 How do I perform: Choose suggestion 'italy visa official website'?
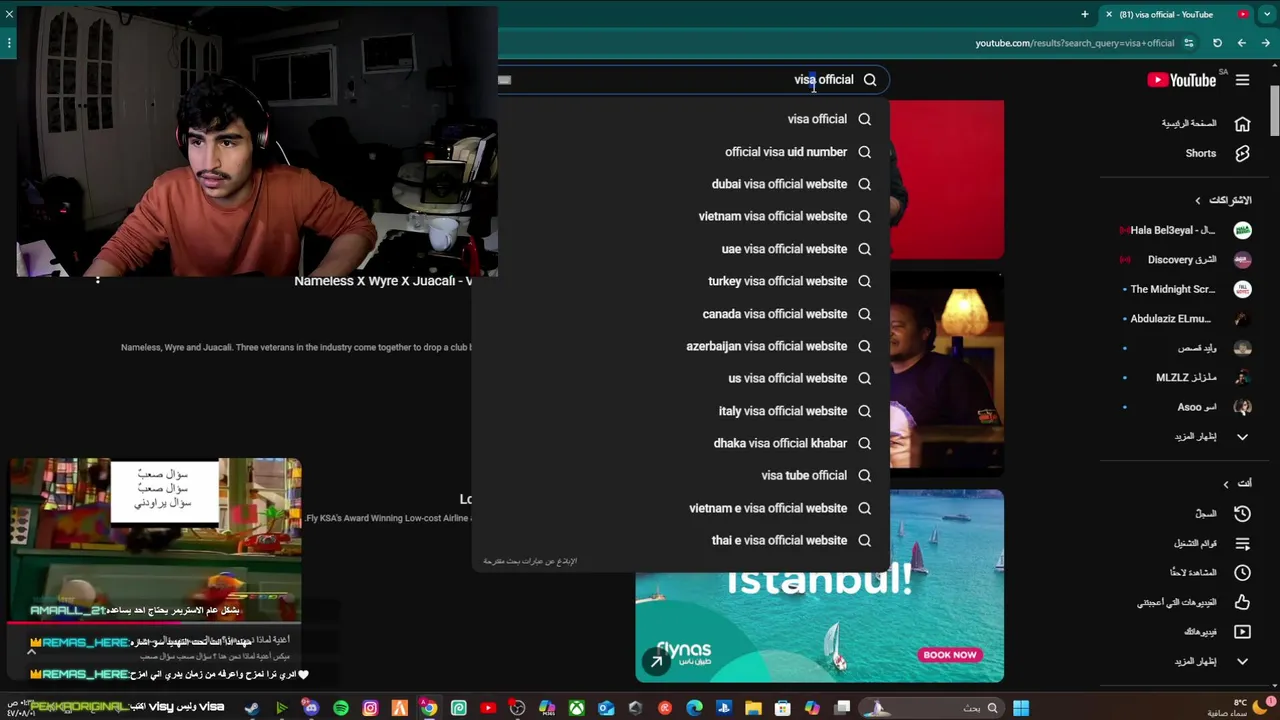pos(680,411)
